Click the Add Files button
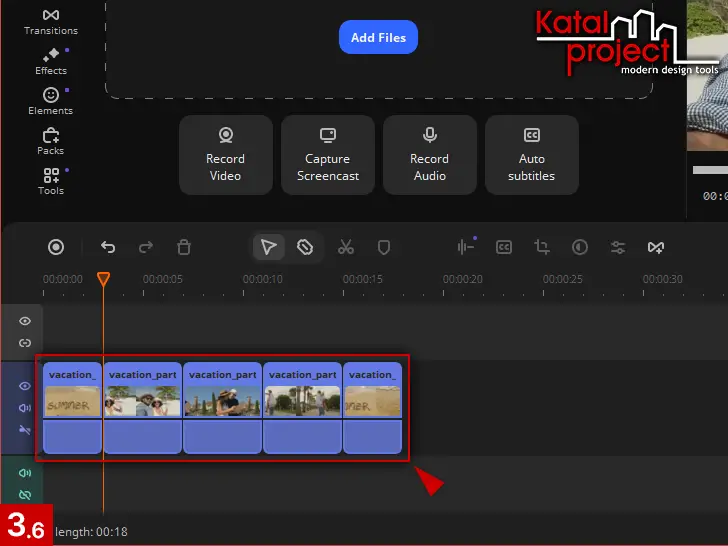 click(378, 37)
